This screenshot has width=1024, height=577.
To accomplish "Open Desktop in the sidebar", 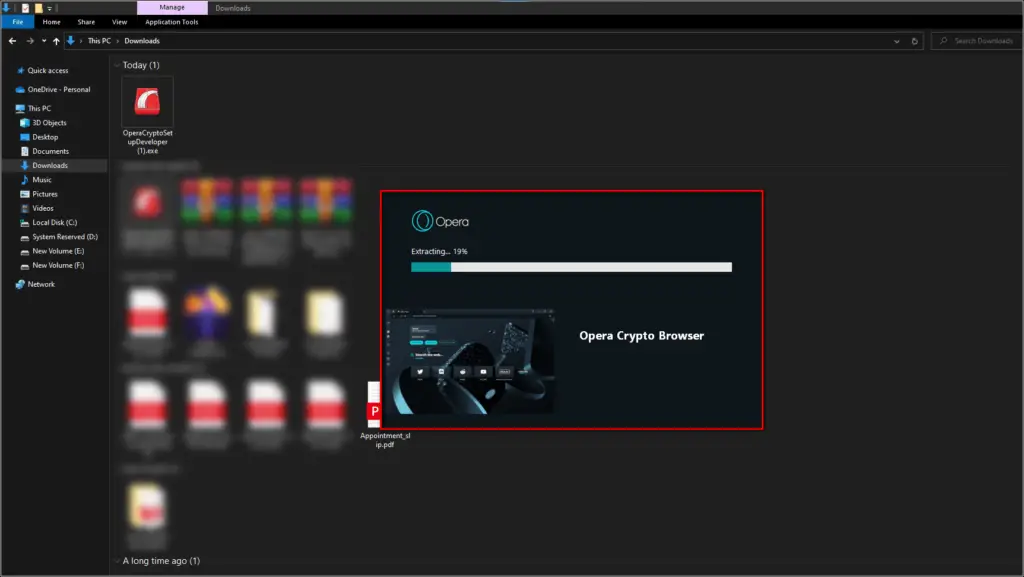I will (x=45, y=137).
